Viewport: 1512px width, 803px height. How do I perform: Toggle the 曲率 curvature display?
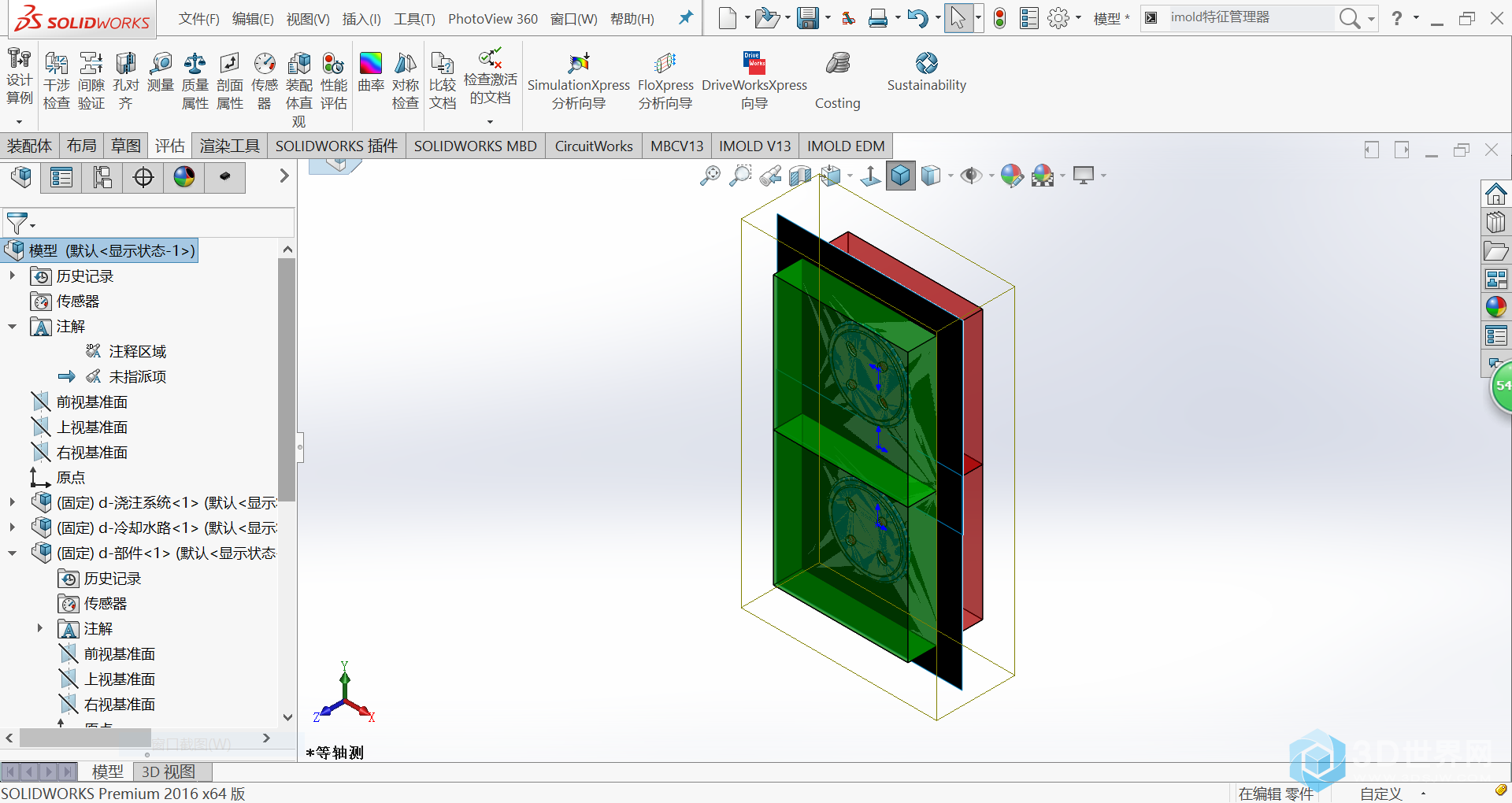click(371, 72)
